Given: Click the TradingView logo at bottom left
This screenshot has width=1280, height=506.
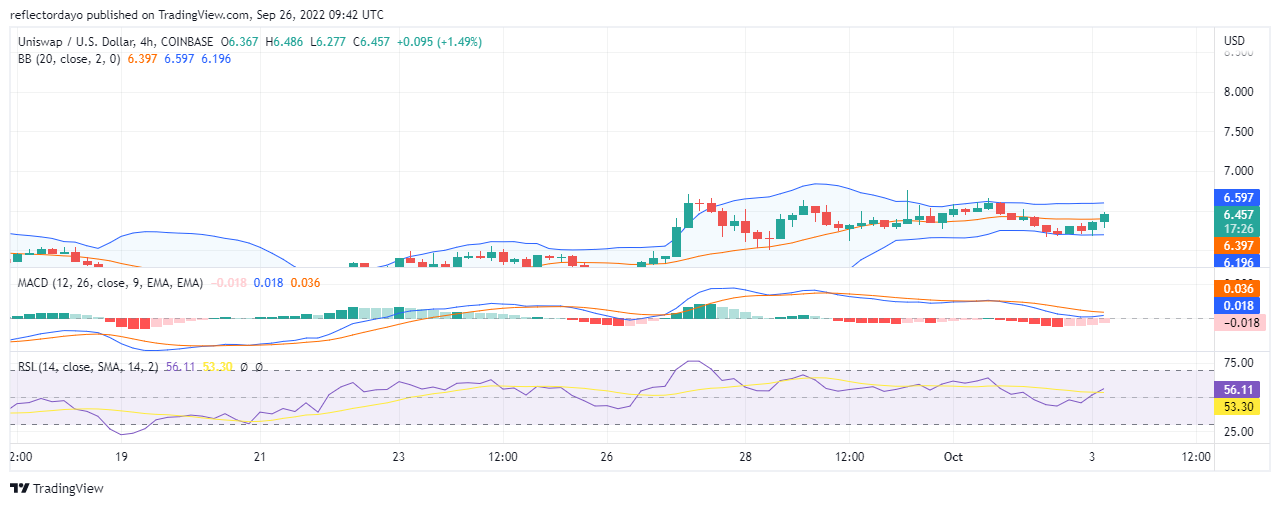Looking at the screenshot, I should tap(57, 489).
